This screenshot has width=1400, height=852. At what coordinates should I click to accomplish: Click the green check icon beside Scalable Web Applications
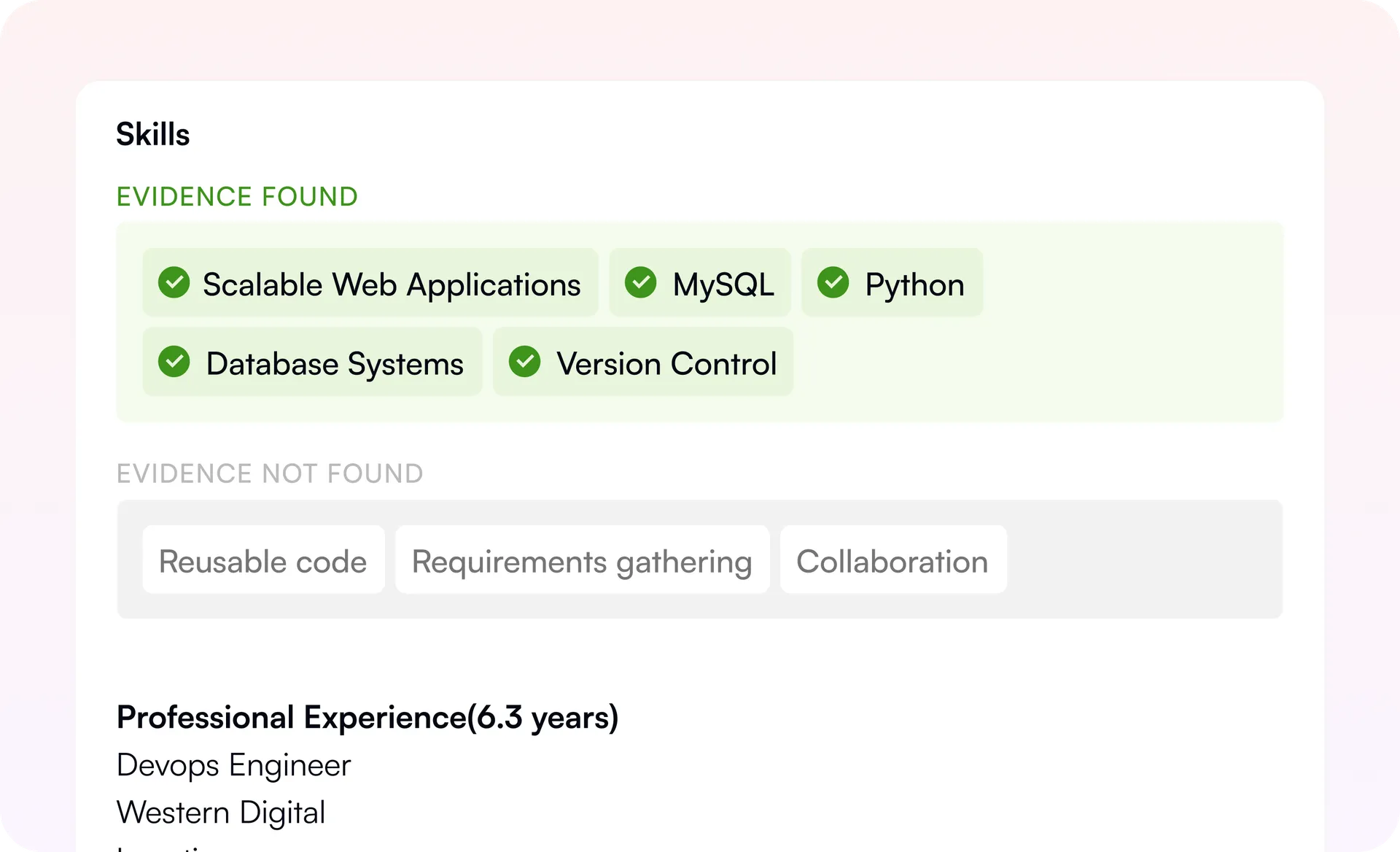174,282
